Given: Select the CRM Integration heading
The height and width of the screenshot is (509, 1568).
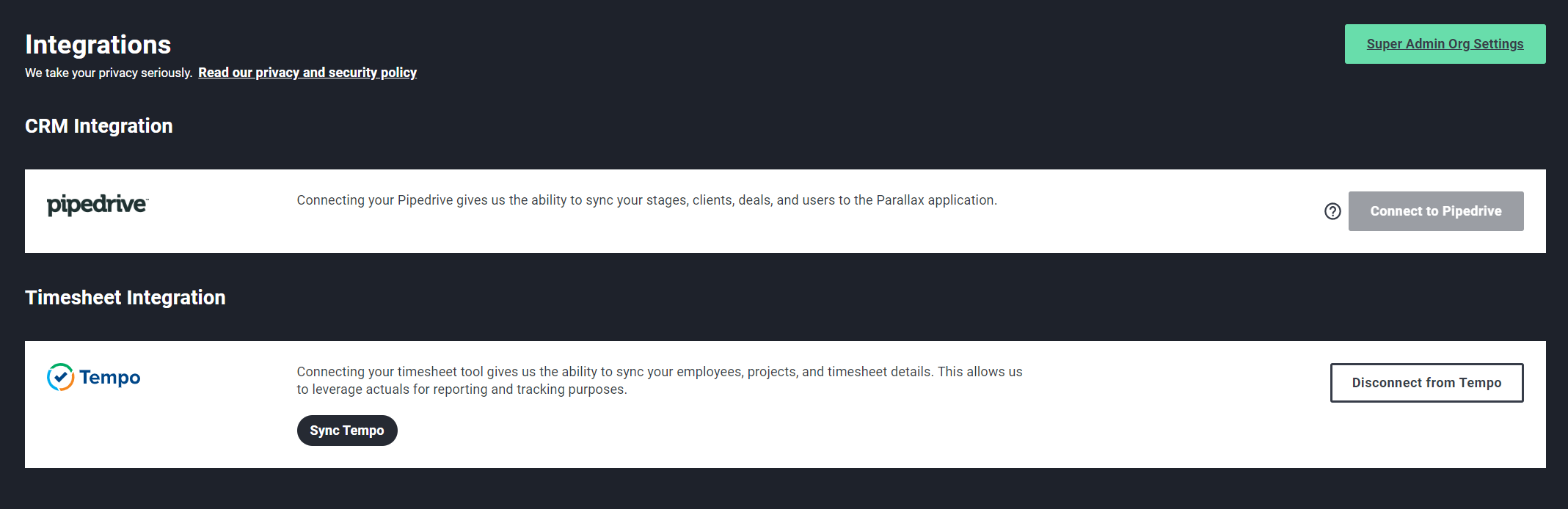Looking at the screenshot, I should [99, 126].
